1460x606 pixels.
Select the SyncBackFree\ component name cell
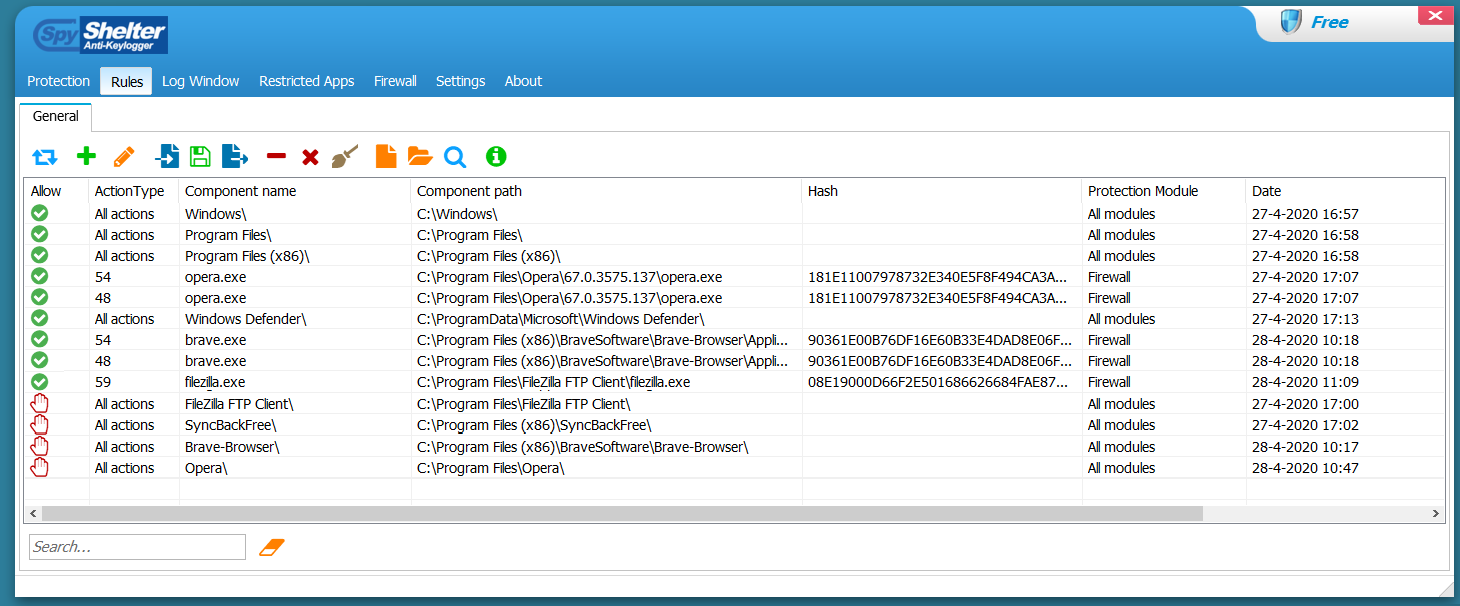coord(231,425)
